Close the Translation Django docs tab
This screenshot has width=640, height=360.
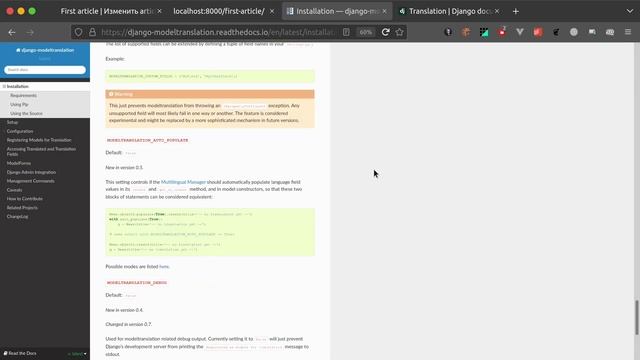pyautogui.click(x=497, y=11)
